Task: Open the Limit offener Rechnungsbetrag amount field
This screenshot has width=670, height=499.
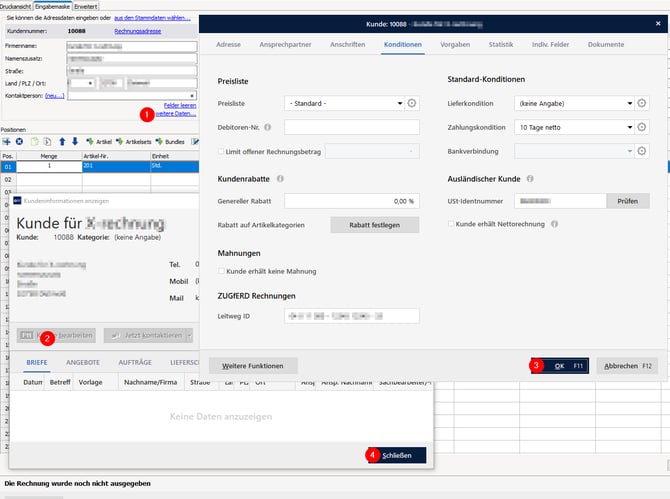Action: (x=372, y=151)
